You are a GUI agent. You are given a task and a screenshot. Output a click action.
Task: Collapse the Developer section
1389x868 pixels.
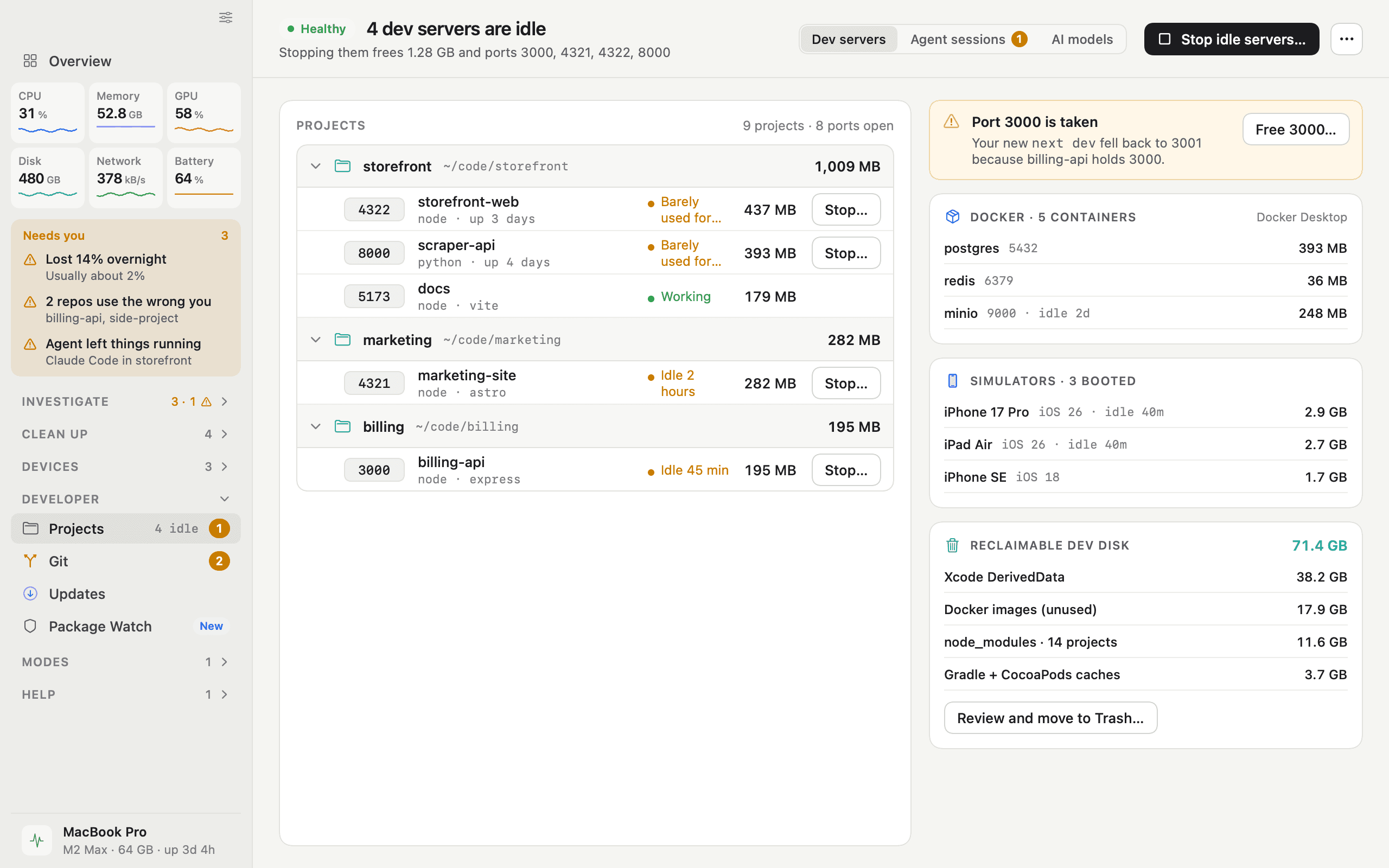click(126, 499)
